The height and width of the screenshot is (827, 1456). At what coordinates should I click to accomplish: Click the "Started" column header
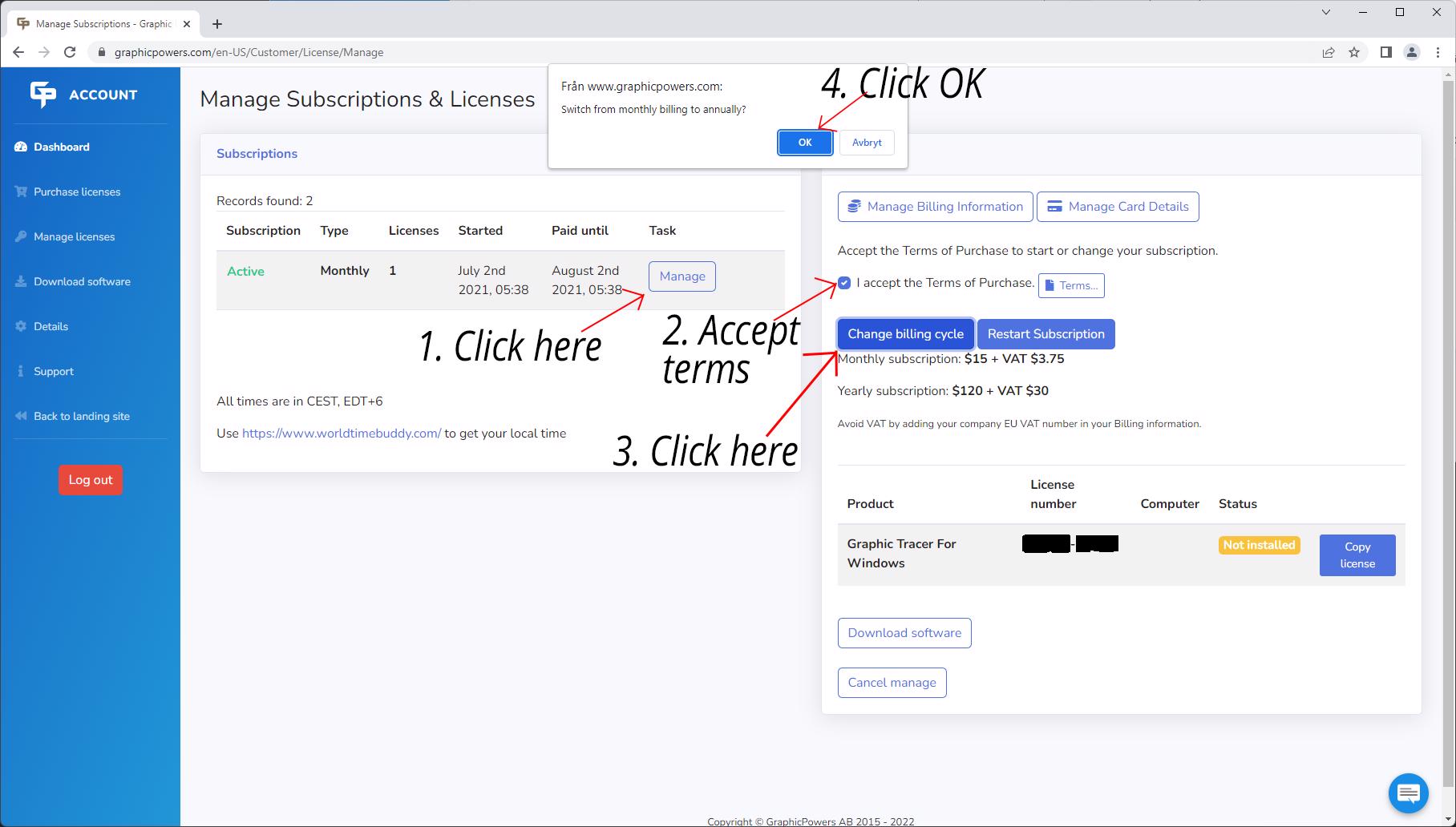(x=480, y=231)
